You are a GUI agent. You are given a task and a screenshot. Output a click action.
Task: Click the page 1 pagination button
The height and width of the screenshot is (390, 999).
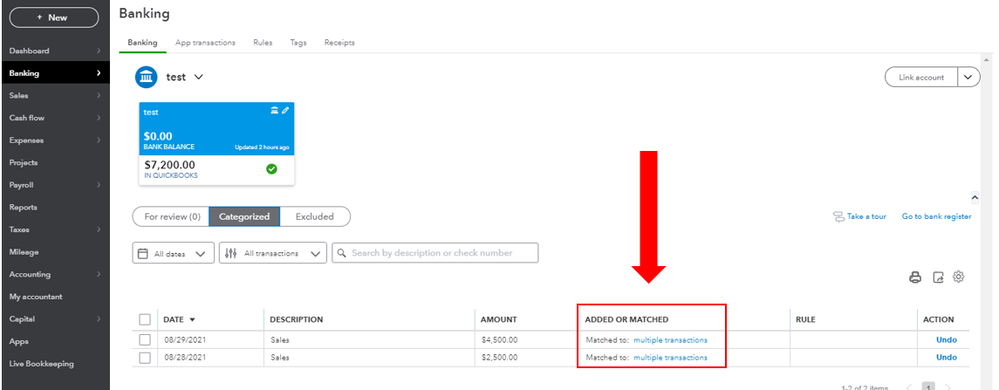coord(929,387)
